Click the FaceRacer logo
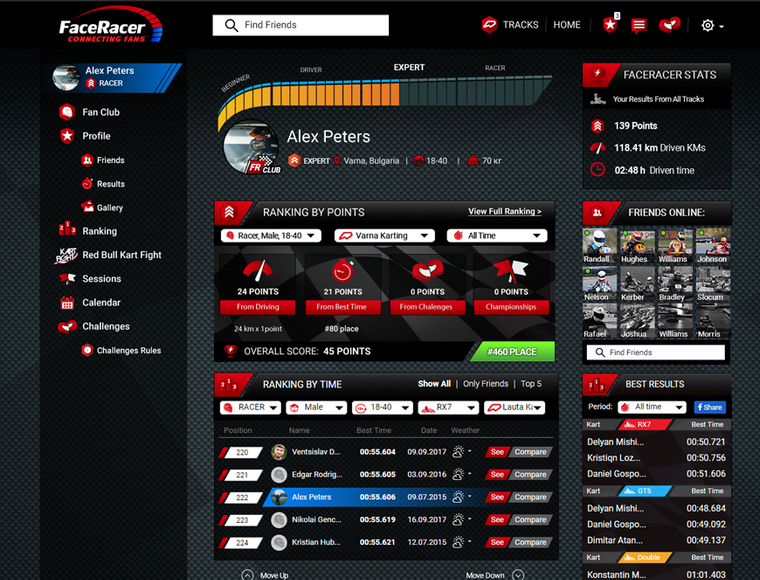 tap(111, 25)
